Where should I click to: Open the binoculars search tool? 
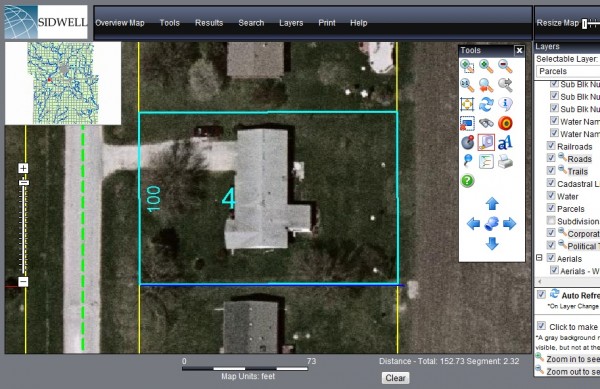[486, 123]
